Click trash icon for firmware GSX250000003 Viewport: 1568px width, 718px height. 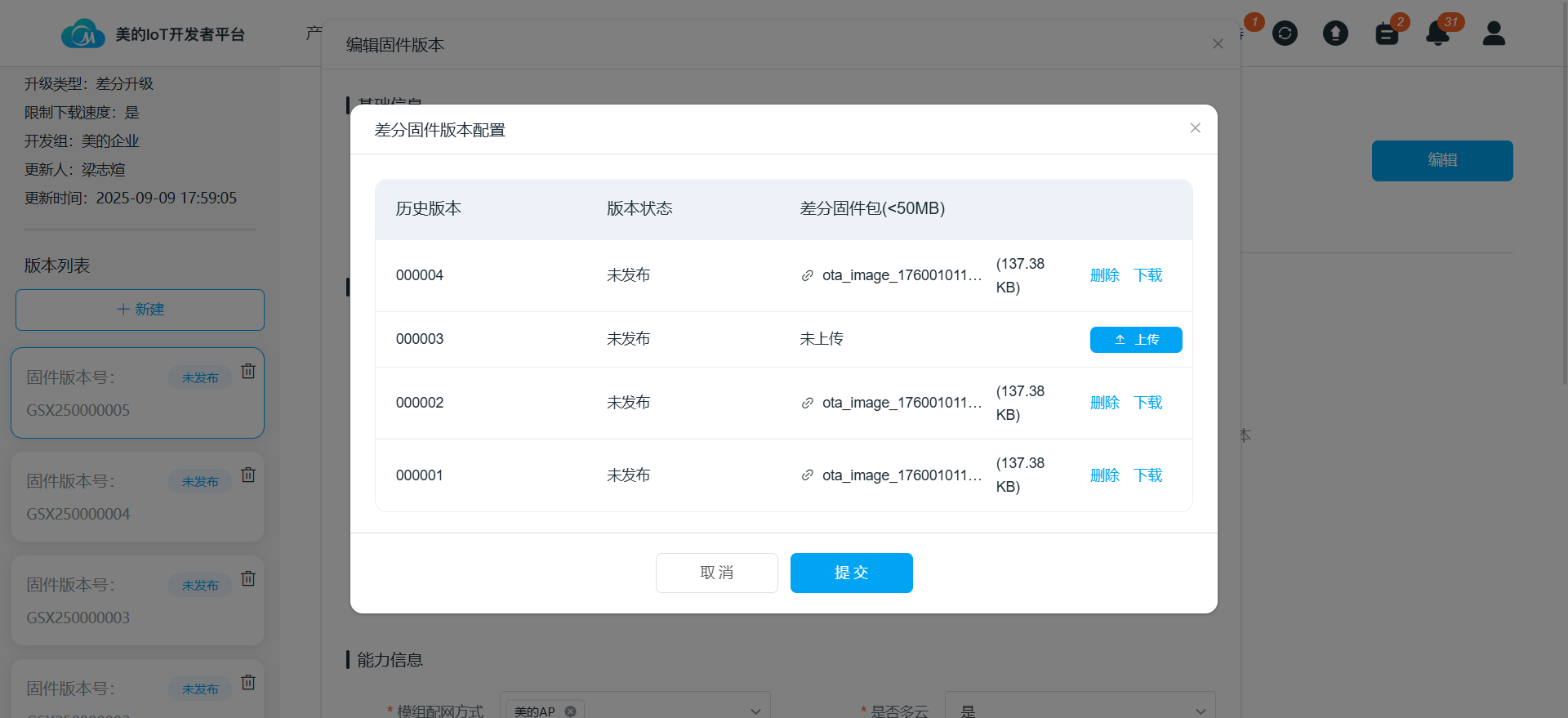click(248, 579)
